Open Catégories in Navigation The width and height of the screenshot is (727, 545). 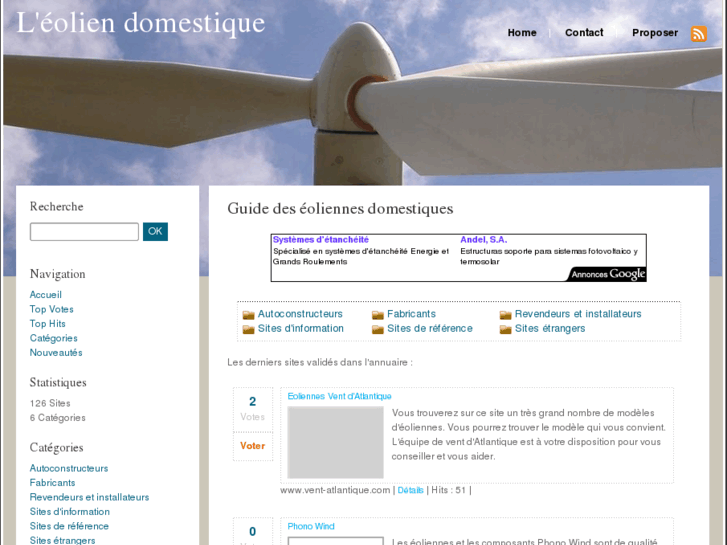pyautogui.click(x=53, y=338)
